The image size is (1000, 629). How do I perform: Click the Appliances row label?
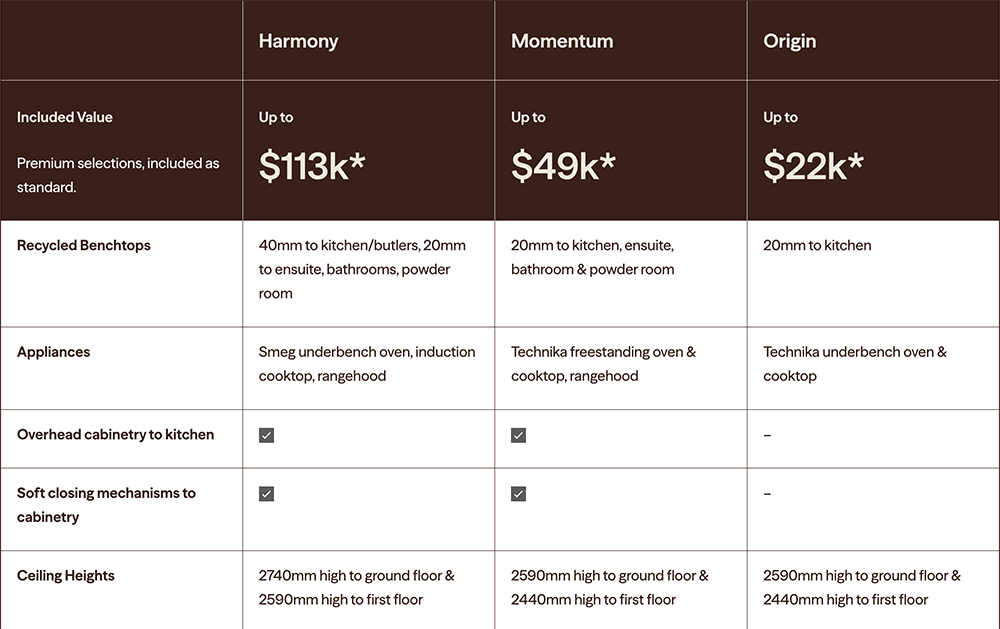(x=54, y=352)
